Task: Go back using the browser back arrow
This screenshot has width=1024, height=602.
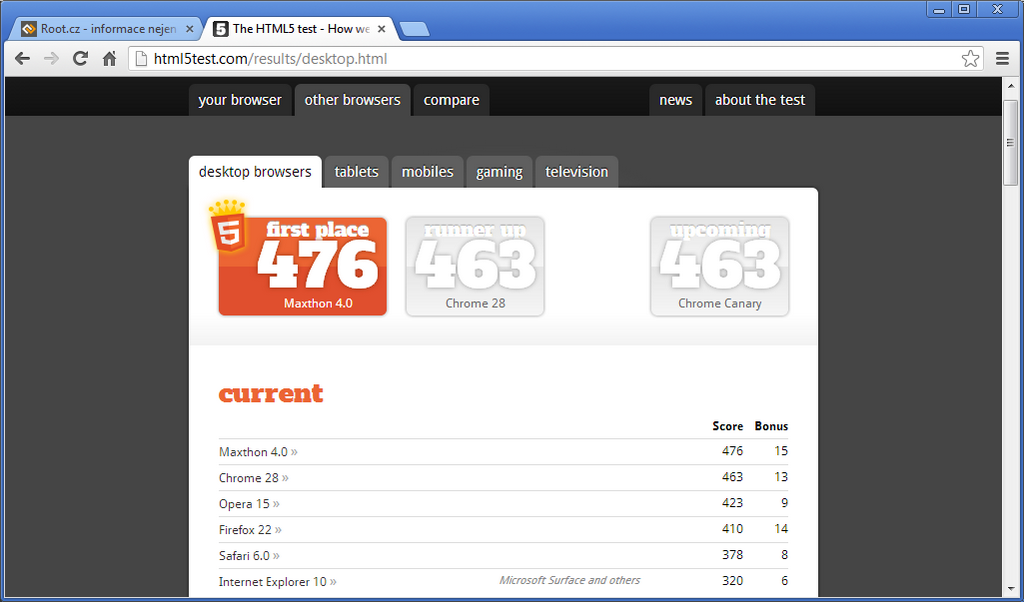Action: (x=22, y=59)
